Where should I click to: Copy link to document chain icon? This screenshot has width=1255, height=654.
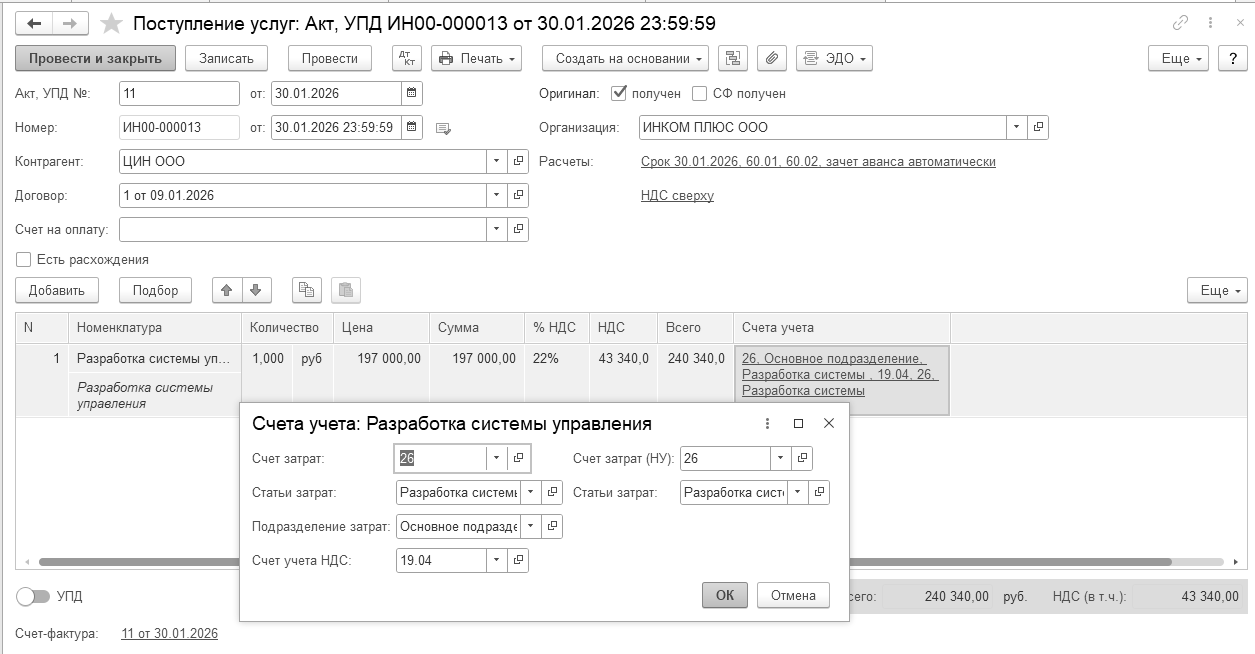(1181, 23)
